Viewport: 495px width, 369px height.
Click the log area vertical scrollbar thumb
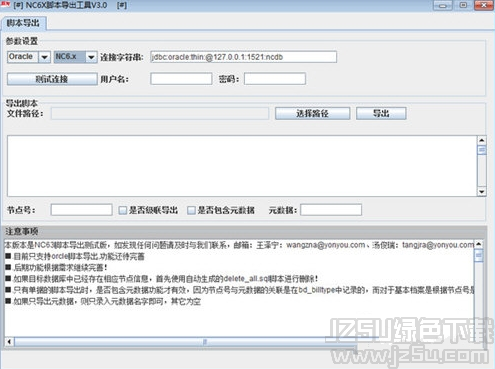click(482, 150)
